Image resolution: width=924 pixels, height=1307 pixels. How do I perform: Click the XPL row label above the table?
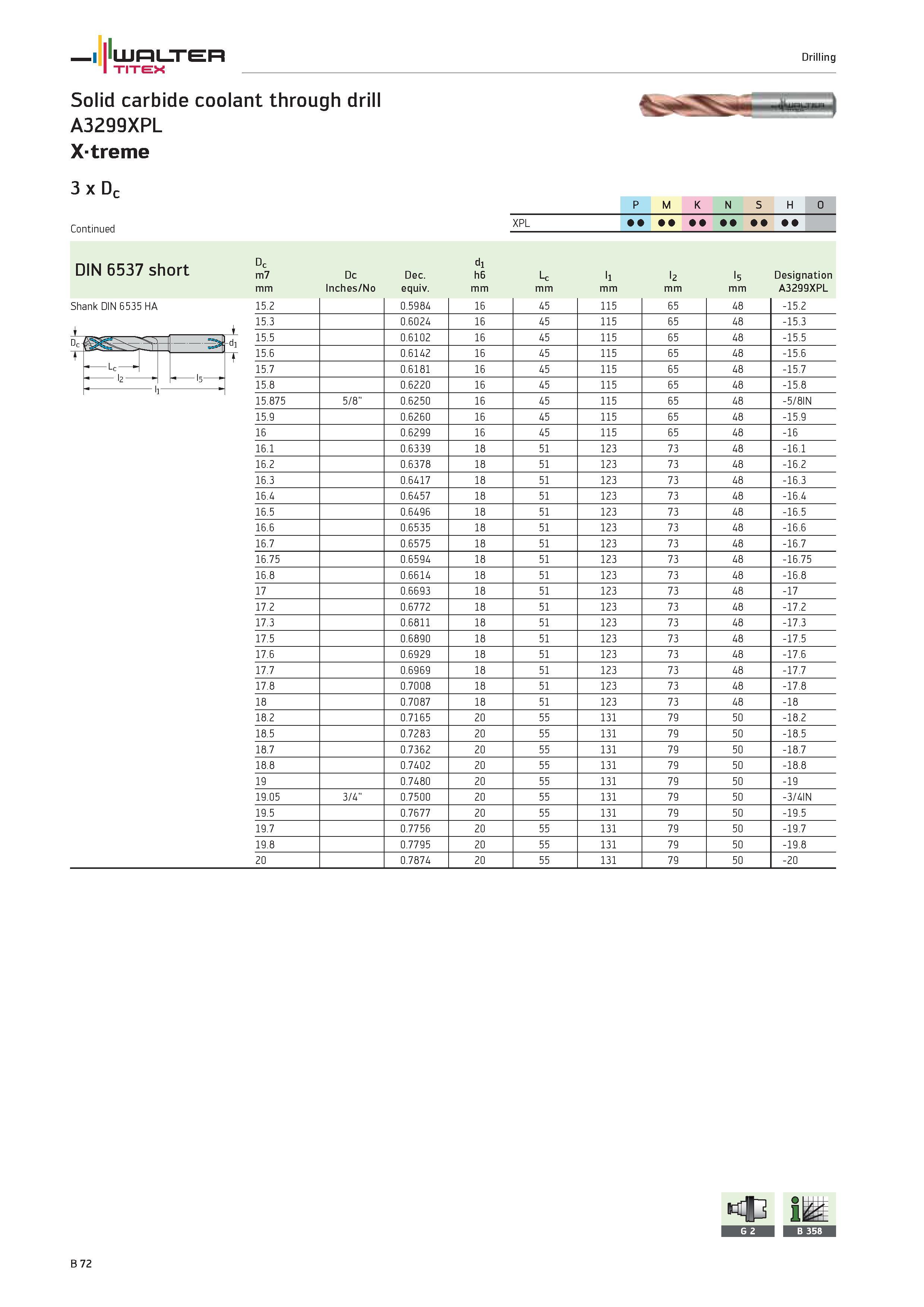coord(521,223)
